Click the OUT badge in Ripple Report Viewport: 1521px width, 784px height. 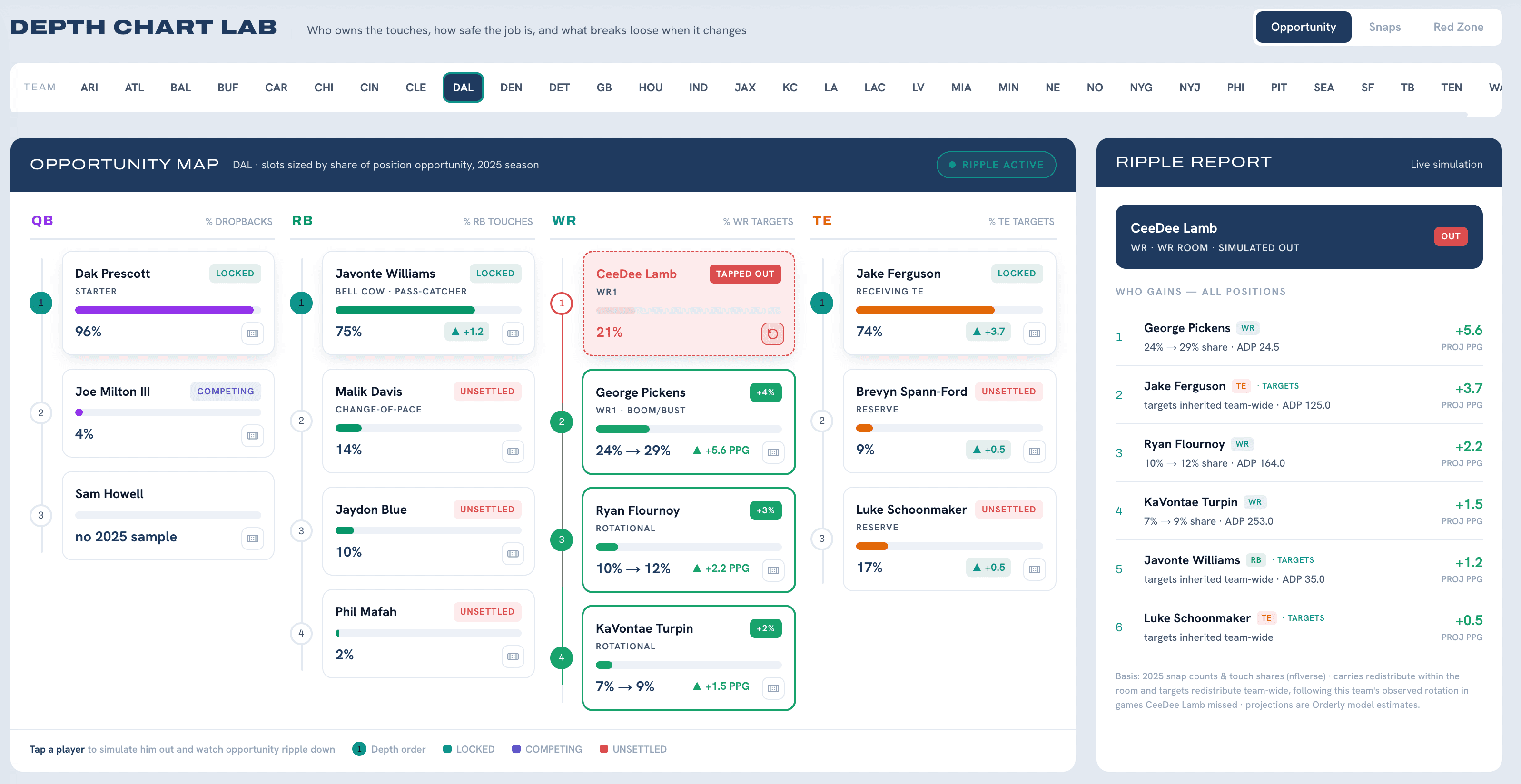pyautogui.click(x=1450, y=236)
